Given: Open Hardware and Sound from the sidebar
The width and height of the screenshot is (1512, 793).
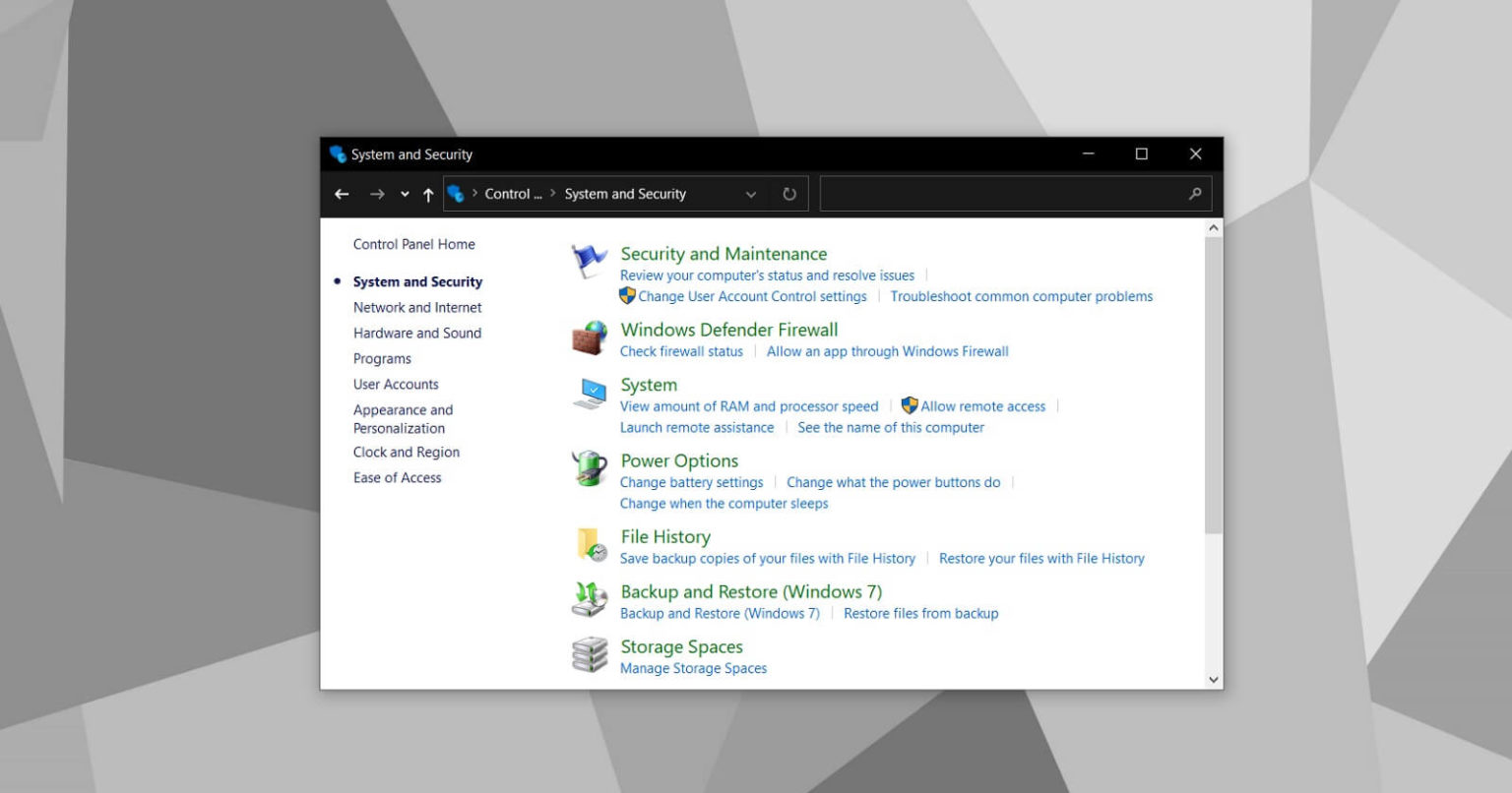Looking at the screenshot, I should click(x=417, y=333).
